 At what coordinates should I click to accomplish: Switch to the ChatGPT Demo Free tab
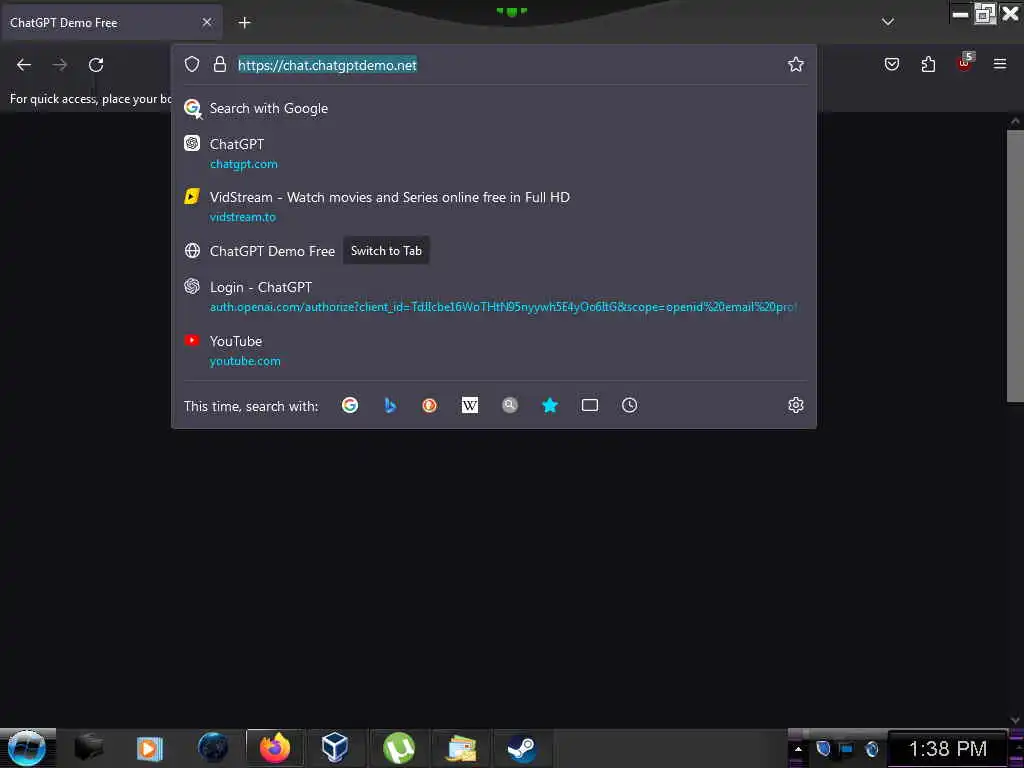point(111,22)
